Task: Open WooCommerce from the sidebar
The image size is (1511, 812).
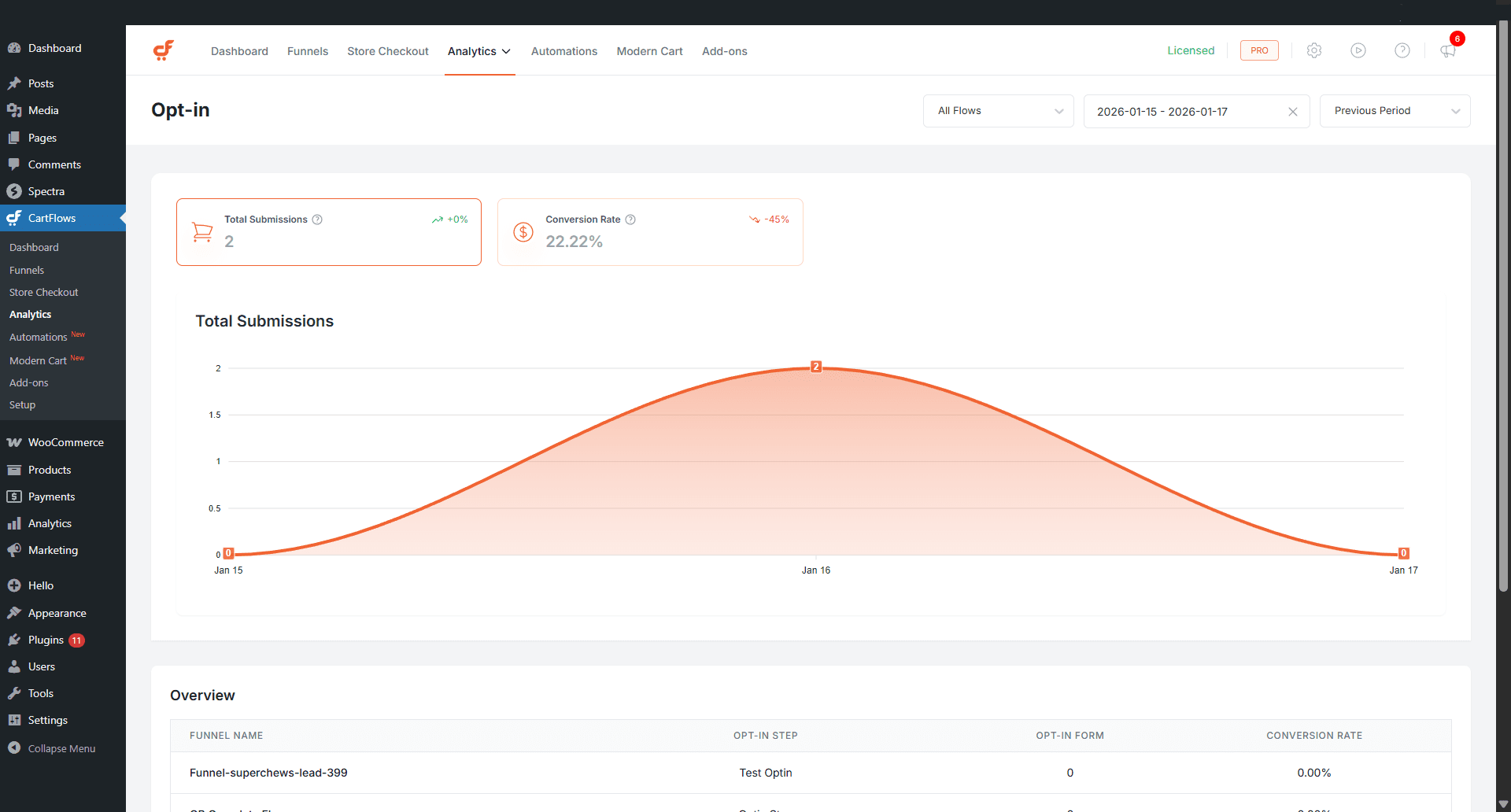Action: [14, 442]
